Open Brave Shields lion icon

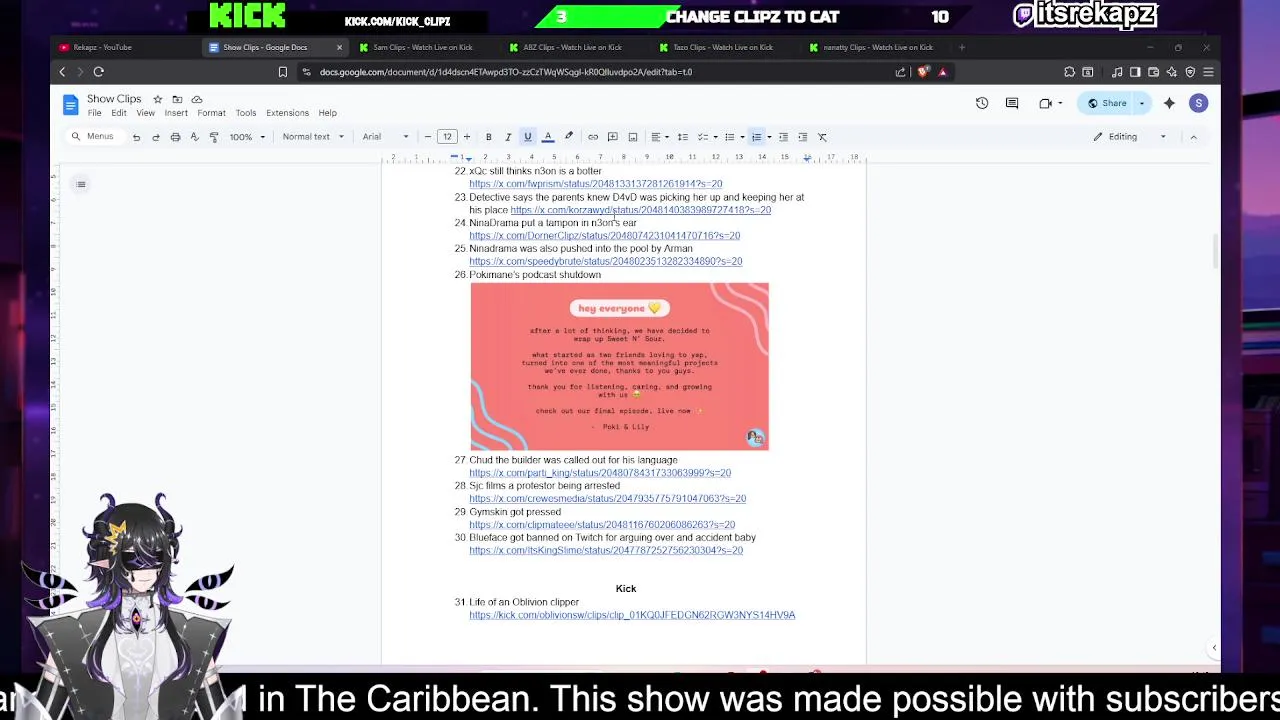pyautogui.click(x=922, y=72)
